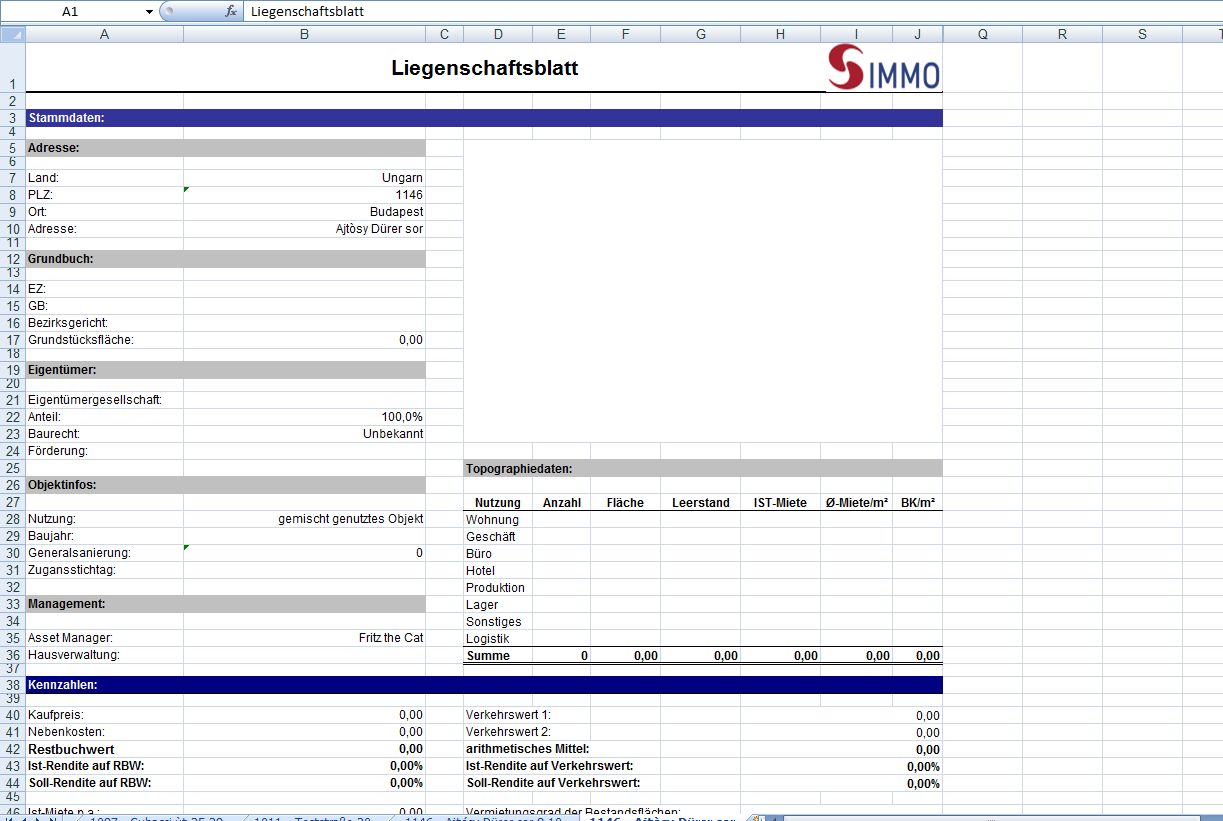This screenshot has height=821, width=1223.
Task: Select the Logistik row label
Action: [498, 638]
